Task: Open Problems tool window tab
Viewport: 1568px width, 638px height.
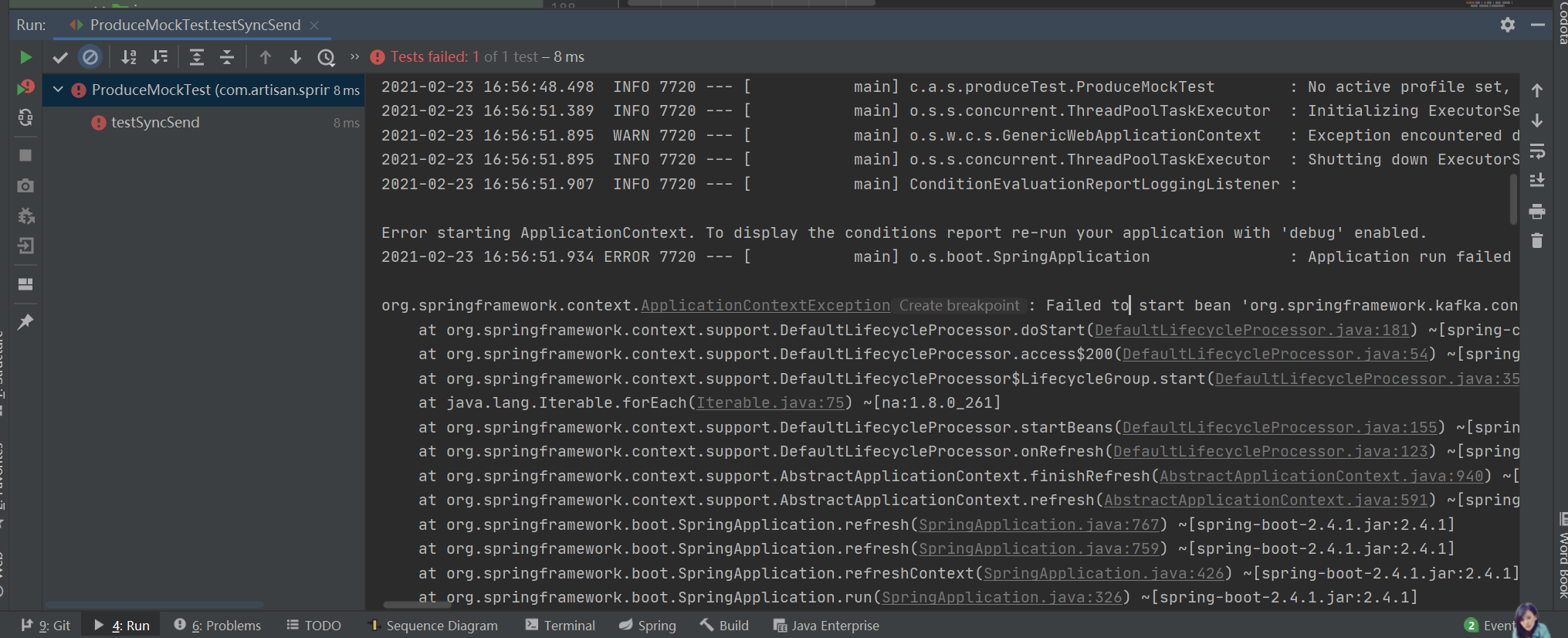Action: [x=218, y=625]
